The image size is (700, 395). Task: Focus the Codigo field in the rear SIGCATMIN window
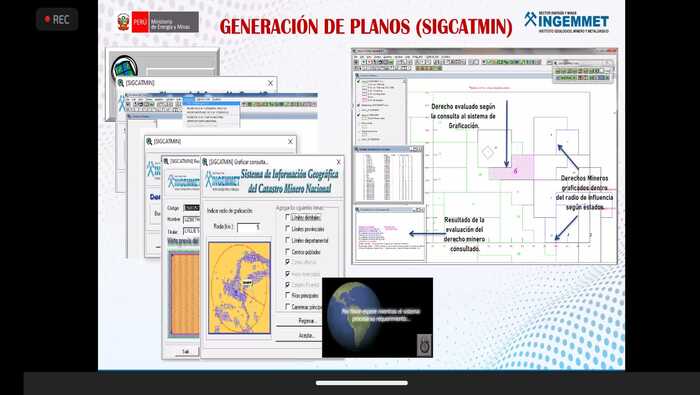pos(191,208)
